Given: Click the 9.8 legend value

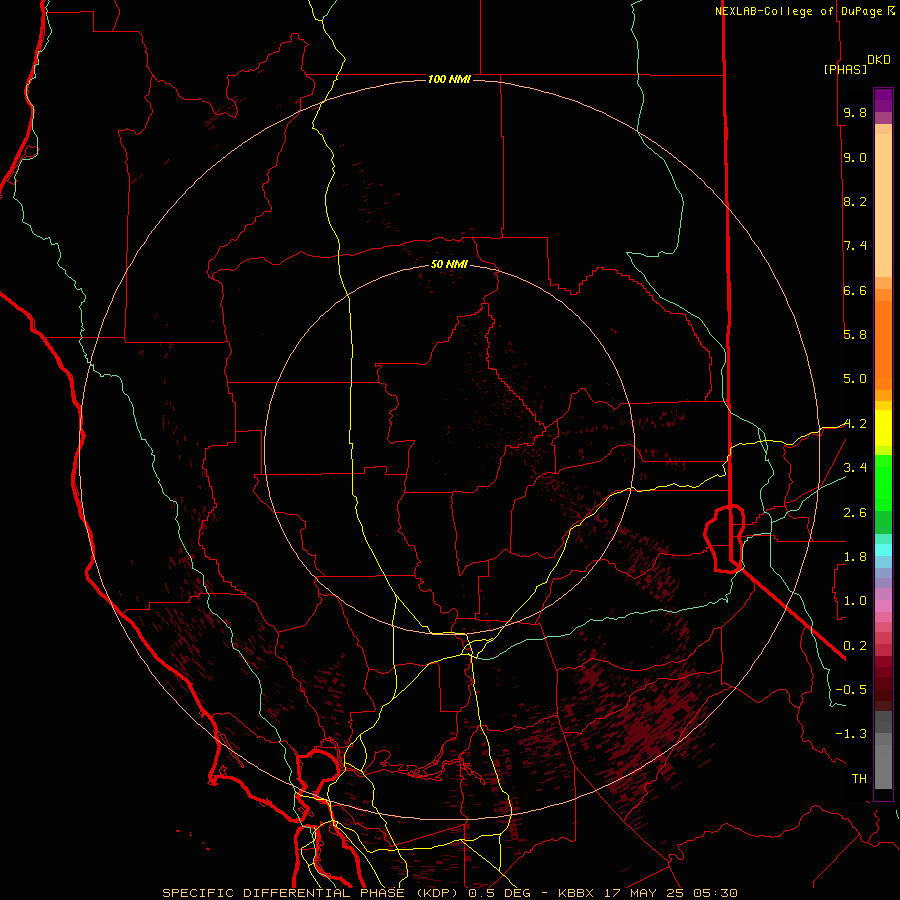Looking at the screenshot, I should 855,112.
